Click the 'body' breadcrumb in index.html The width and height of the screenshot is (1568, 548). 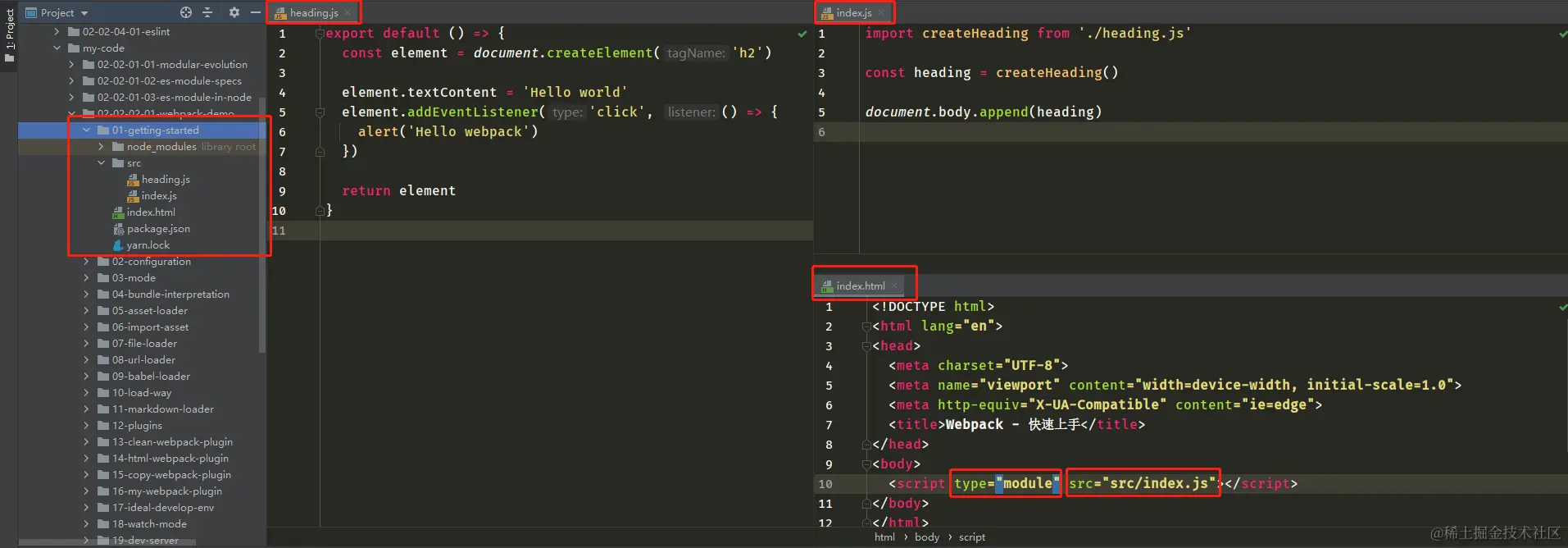click(x=927, y=537)
